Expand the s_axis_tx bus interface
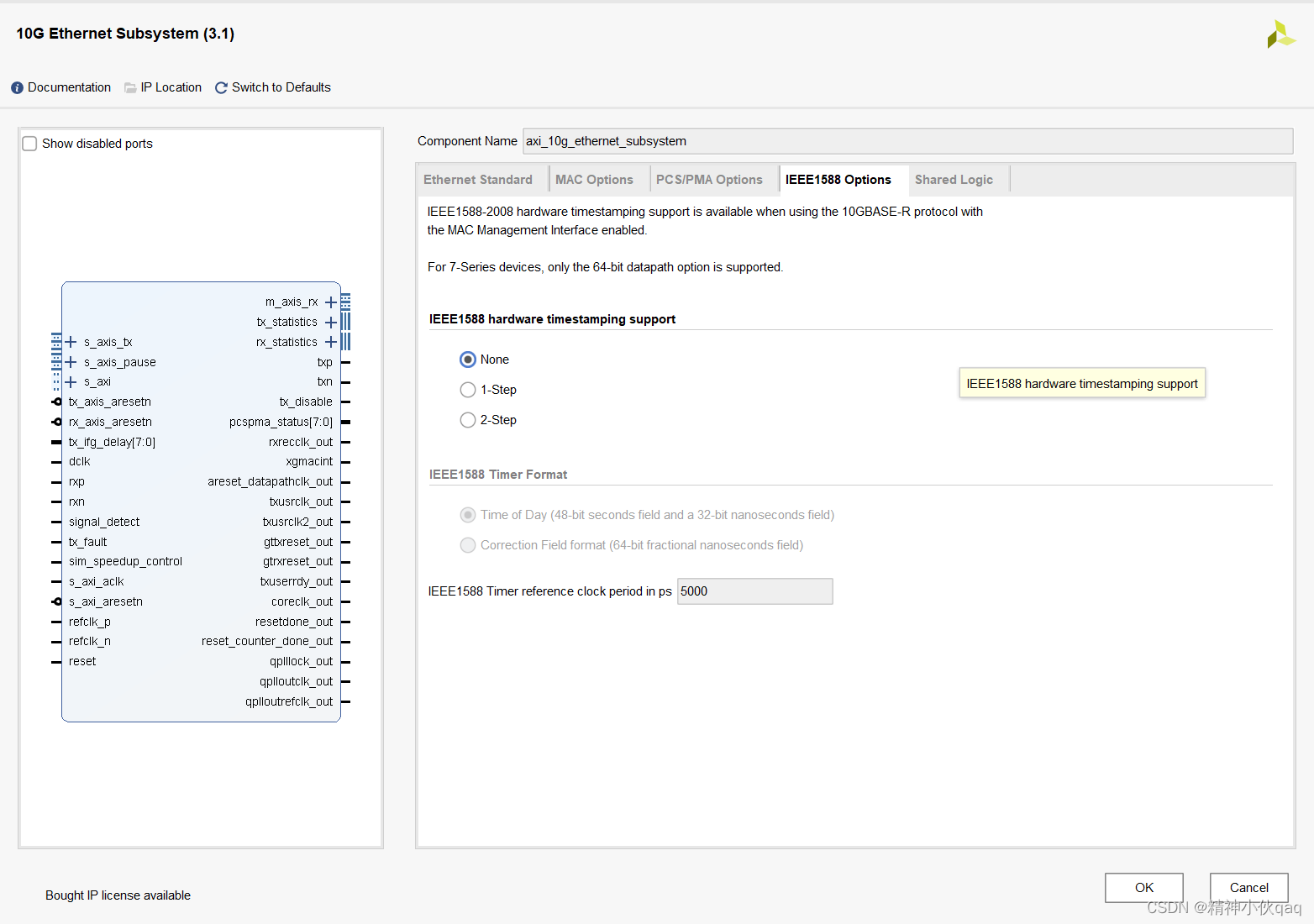Viewport: 1314px width, 924px height. point(71,342)
